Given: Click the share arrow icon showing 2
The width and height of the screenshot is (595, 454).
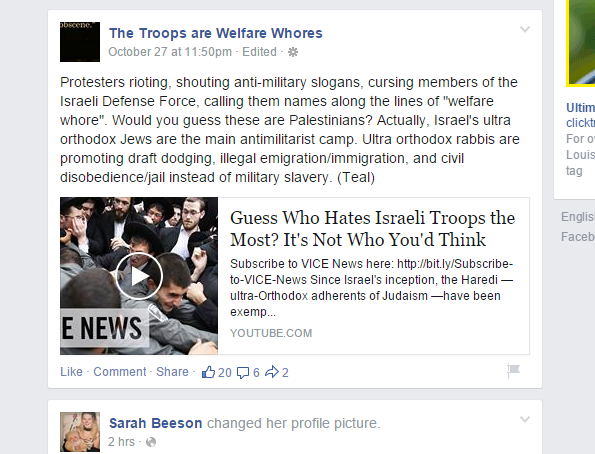Looking at the screenshot, I should click(x=272, y=372).
